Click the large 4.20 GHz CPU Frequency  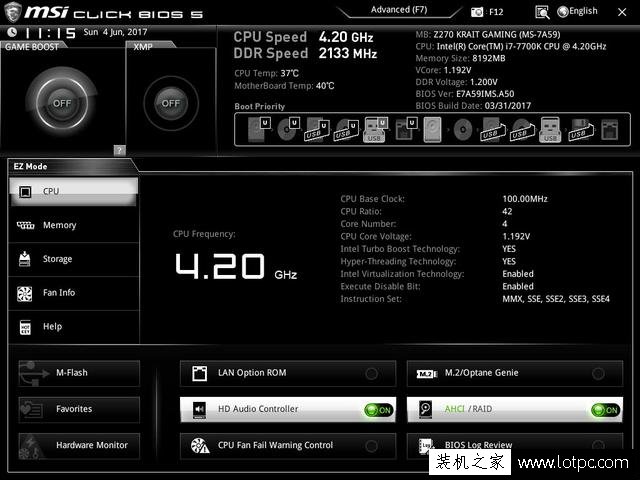click(236, 267)
